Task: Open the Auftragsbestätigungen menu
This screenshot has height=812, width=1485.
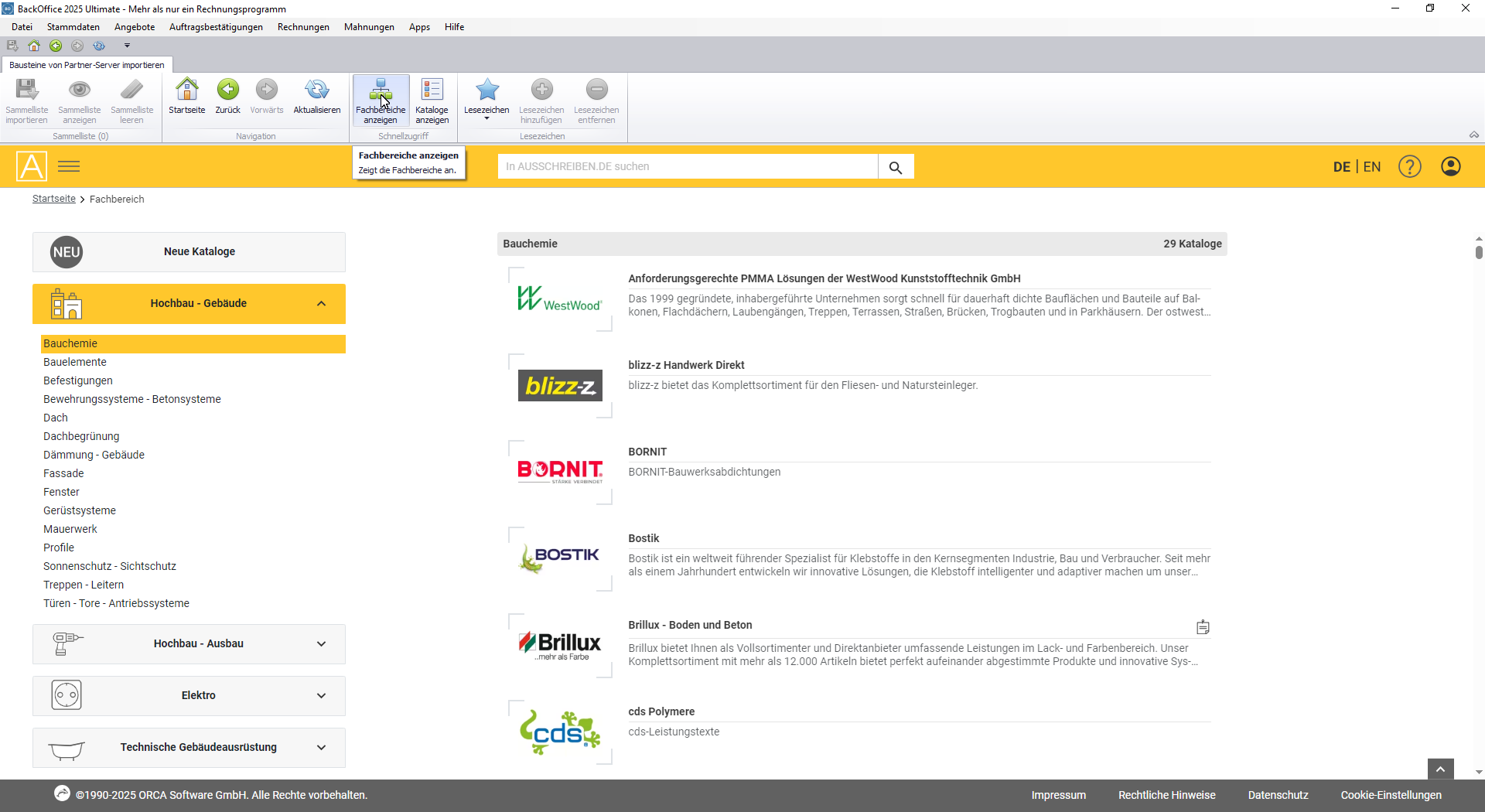Action: tap(216, 27)
